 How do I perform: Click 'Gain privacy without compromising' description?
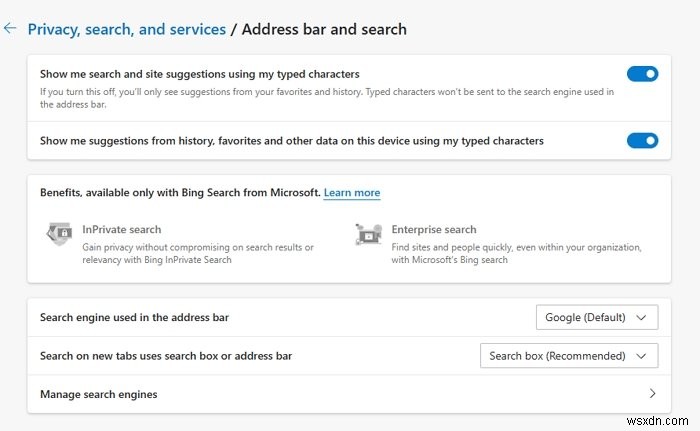[198, 253]
